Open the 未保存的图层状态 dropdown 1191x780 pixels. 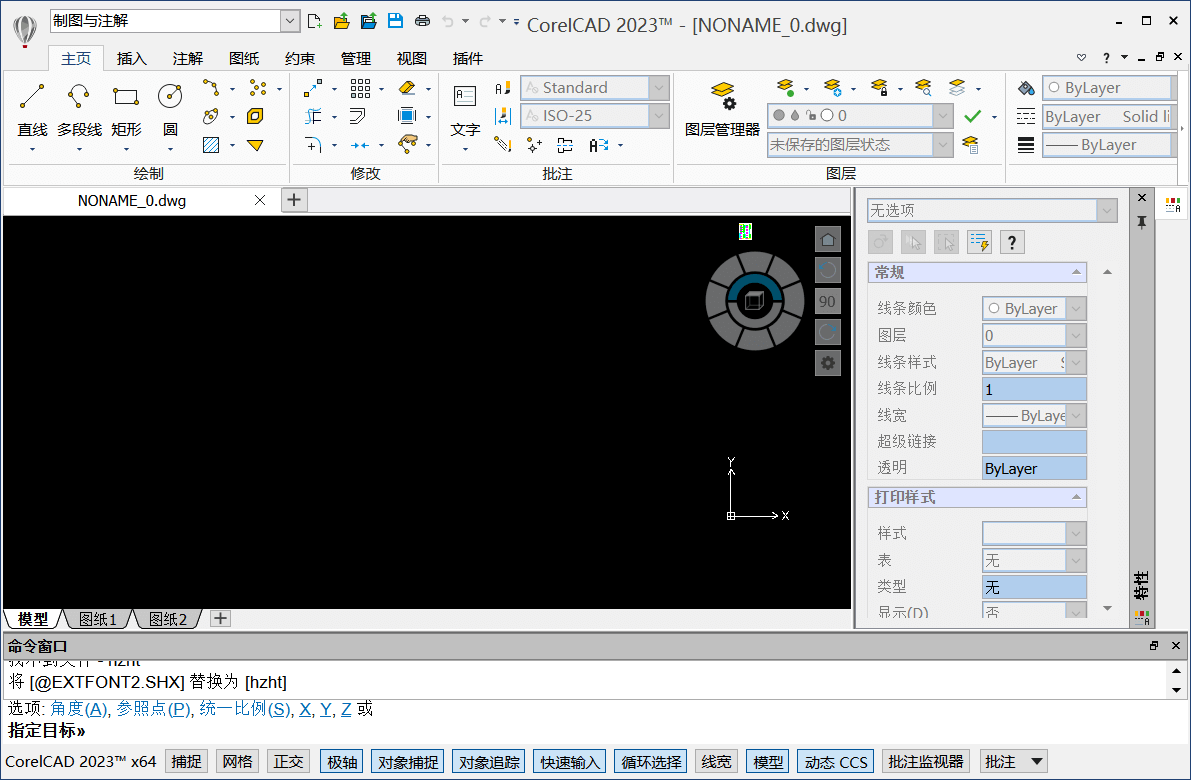943,144
